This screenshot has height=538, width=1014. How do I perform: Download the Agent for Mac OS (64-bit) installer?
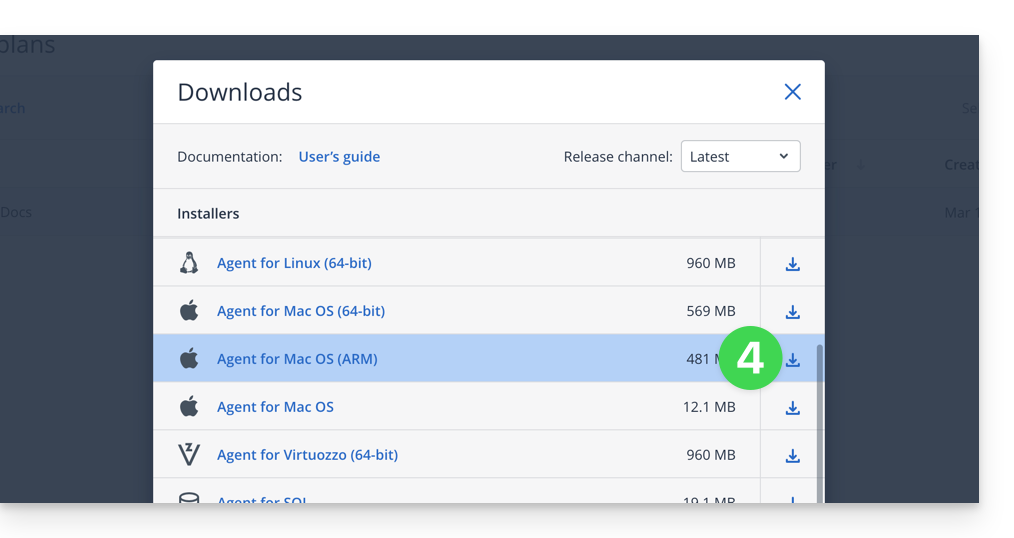pos(792,312)
